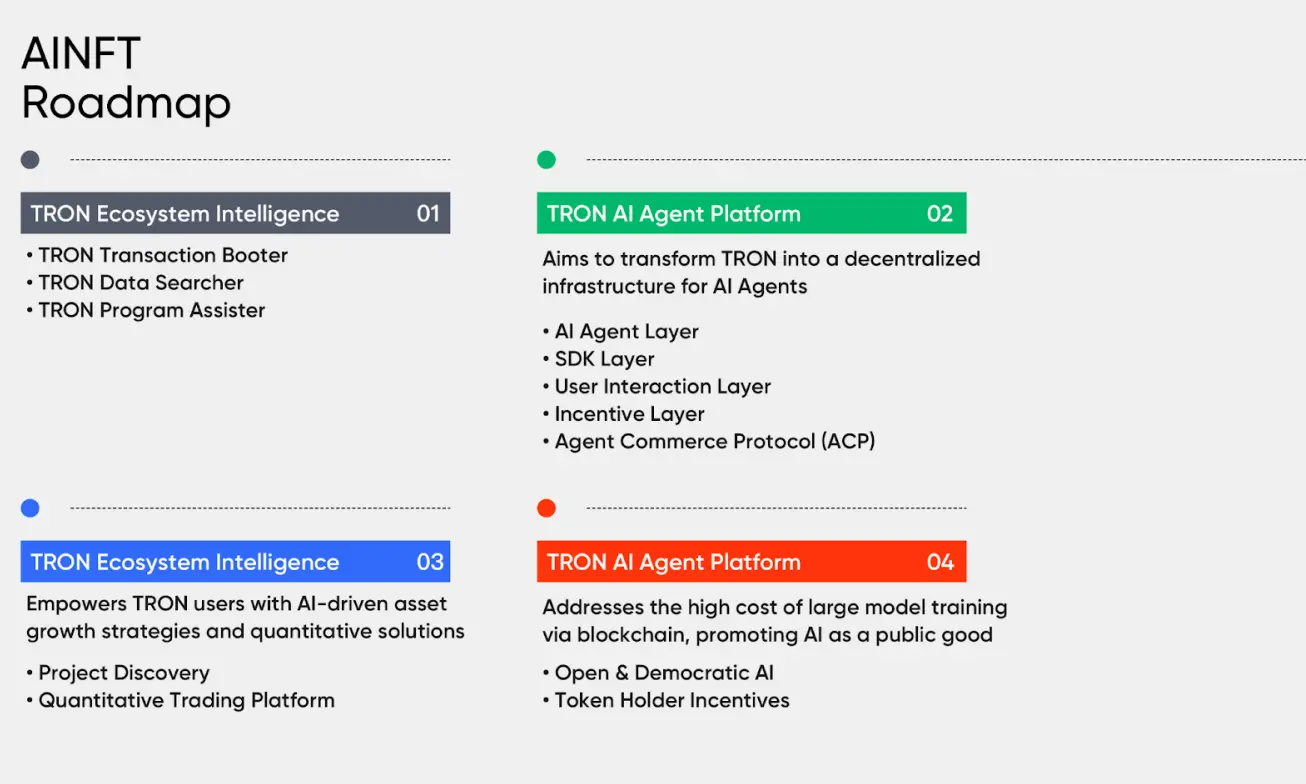Click the TRON Transaction Booter item

tap(162, 255)
